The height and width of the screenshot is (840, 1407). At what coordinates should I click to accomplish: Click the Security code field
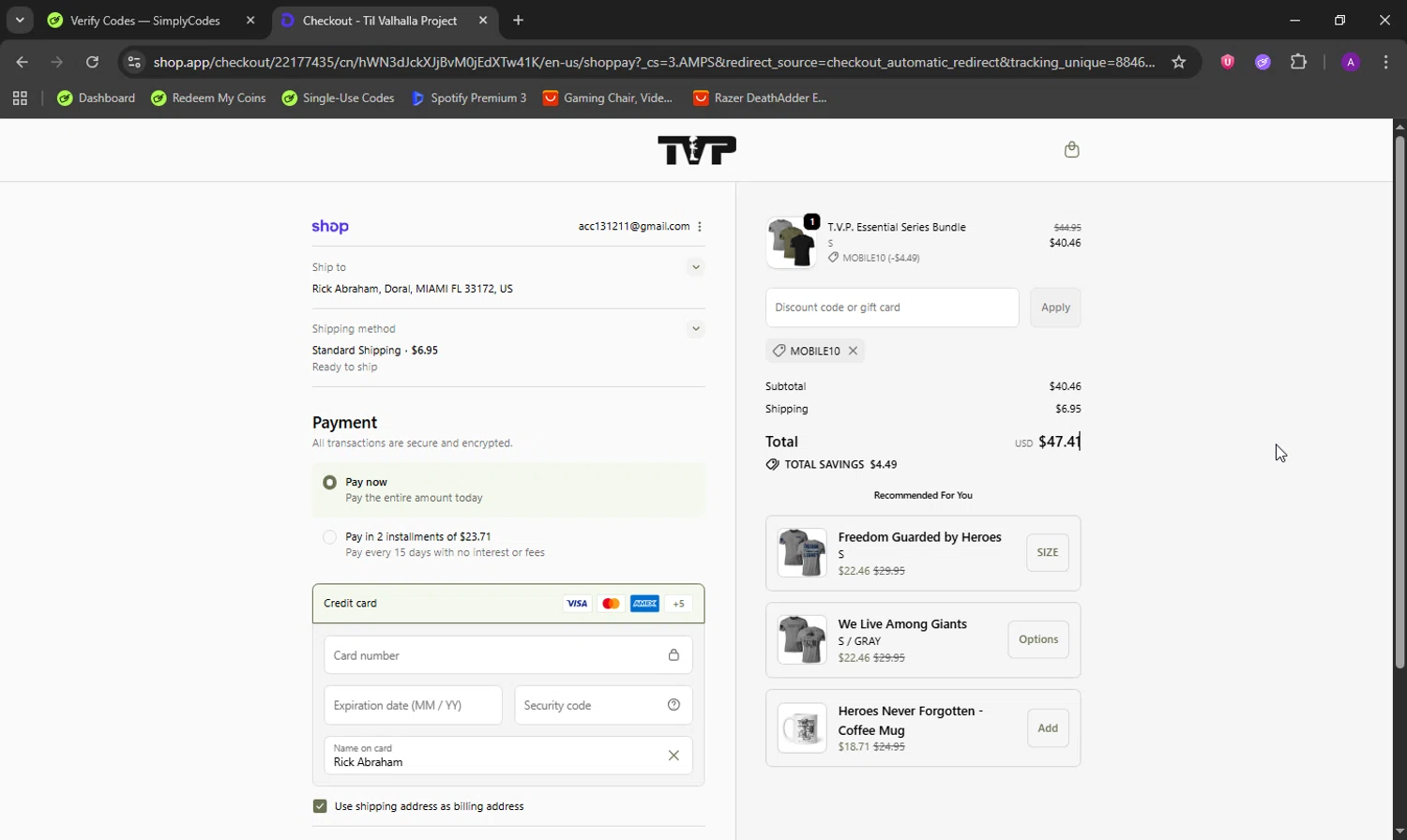[x=603, y=705]
